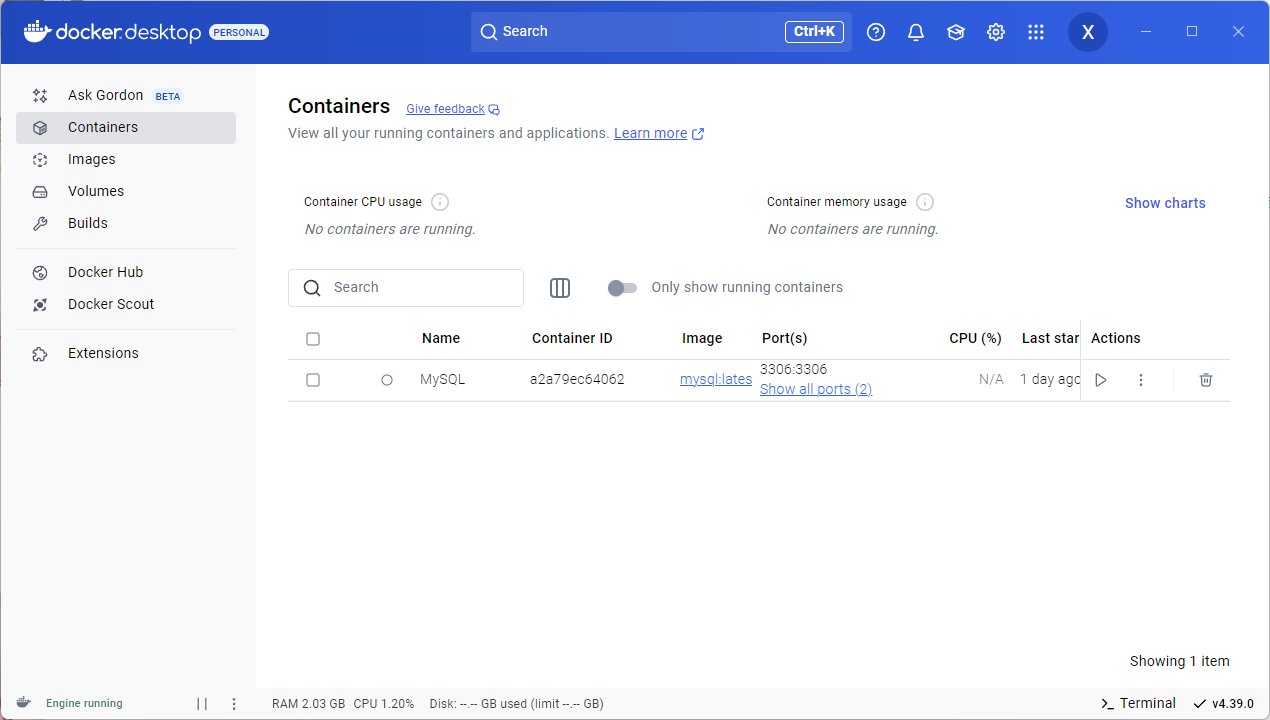1270x720 pixels.
Task: Click the Docker whale engine status icon
Action: pyautogui.click(x=22, y=703)
